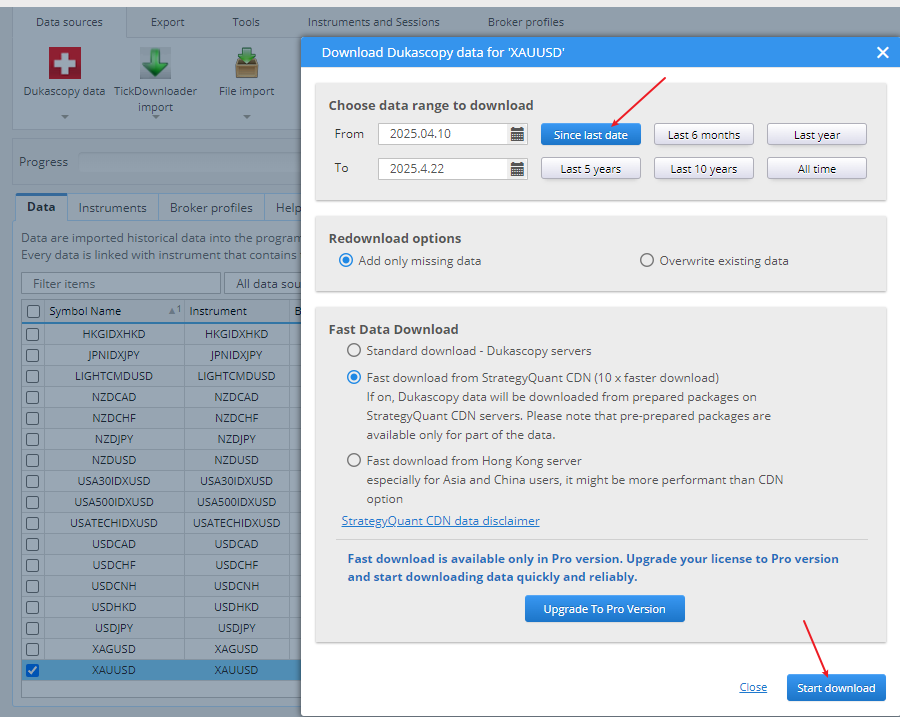Click the From date input field
The image size is (900, 717).
[443, 134]
